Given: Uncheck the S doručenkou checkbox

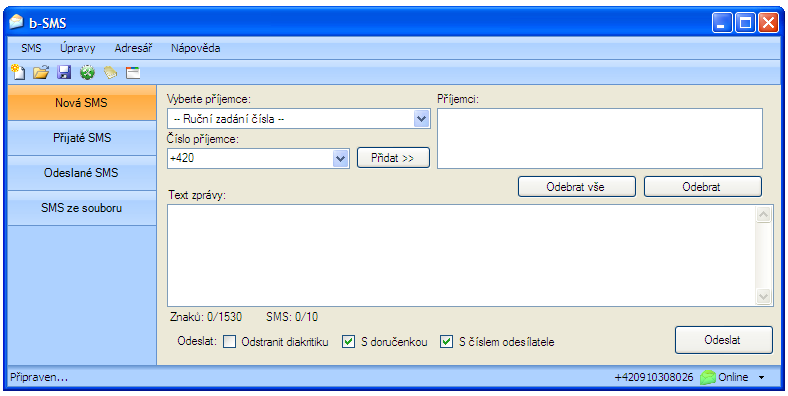Looking at the screenshot, I should pos(348,342).
